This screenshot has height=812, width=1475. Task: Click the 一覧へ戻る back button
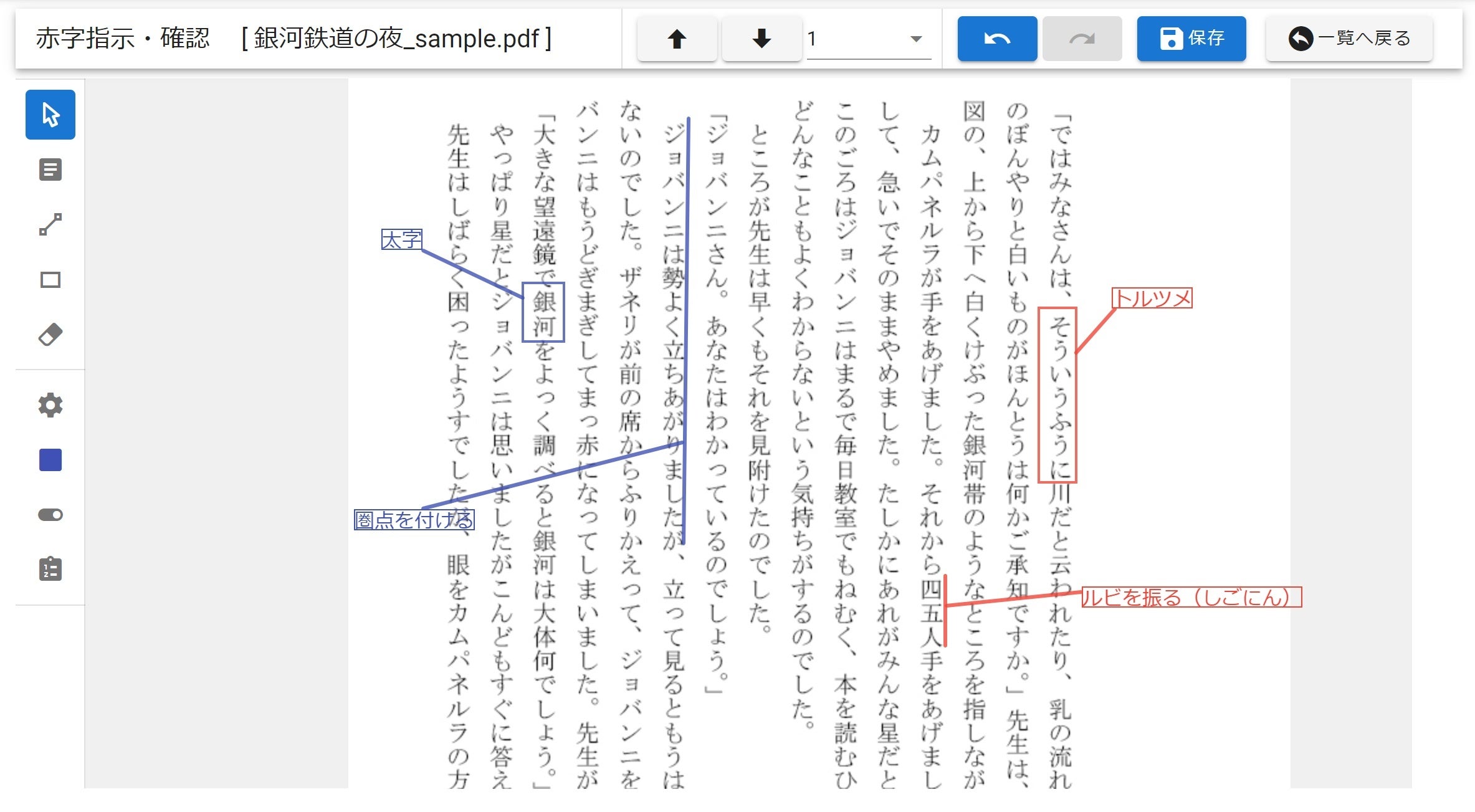(x=1349, y=38)
